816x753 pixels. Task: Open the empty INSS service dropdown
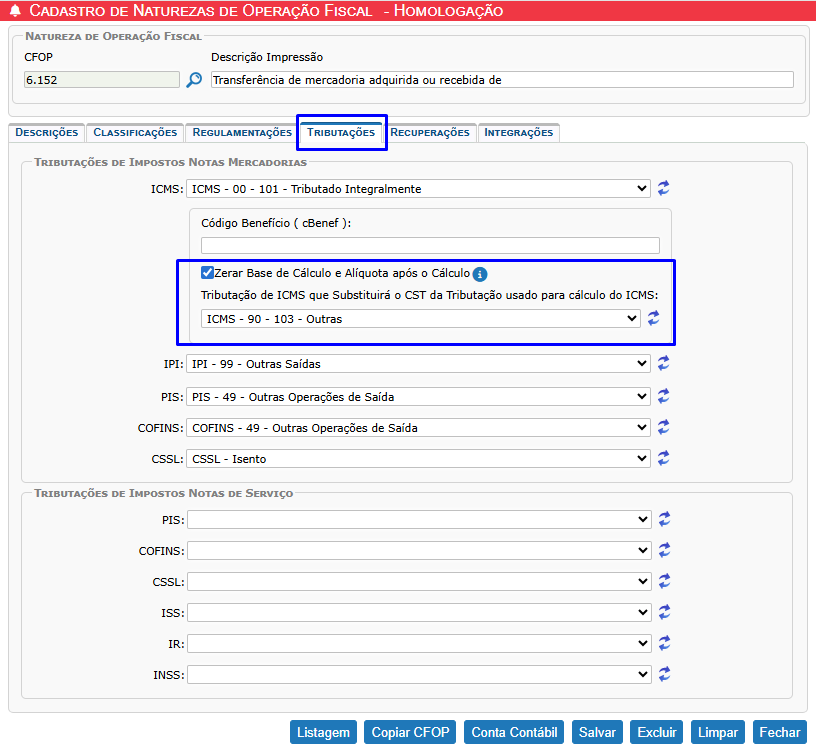(419, 674)
